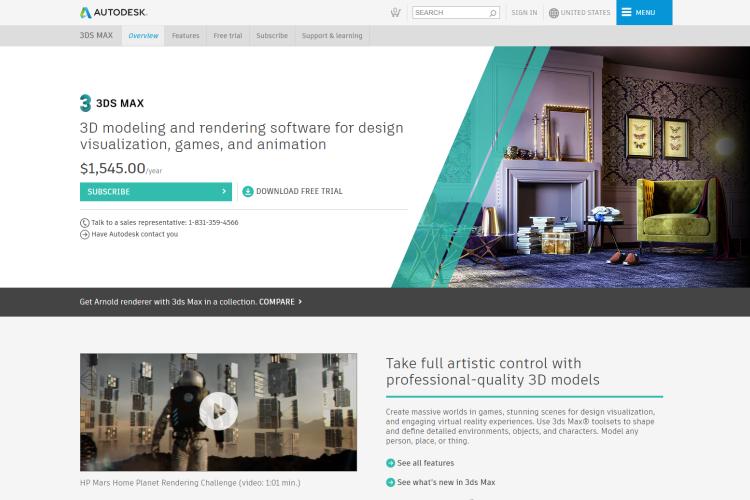750x500 pixels.
Task: Open the Support & learning tab
Action: click(x=332, y=35)
